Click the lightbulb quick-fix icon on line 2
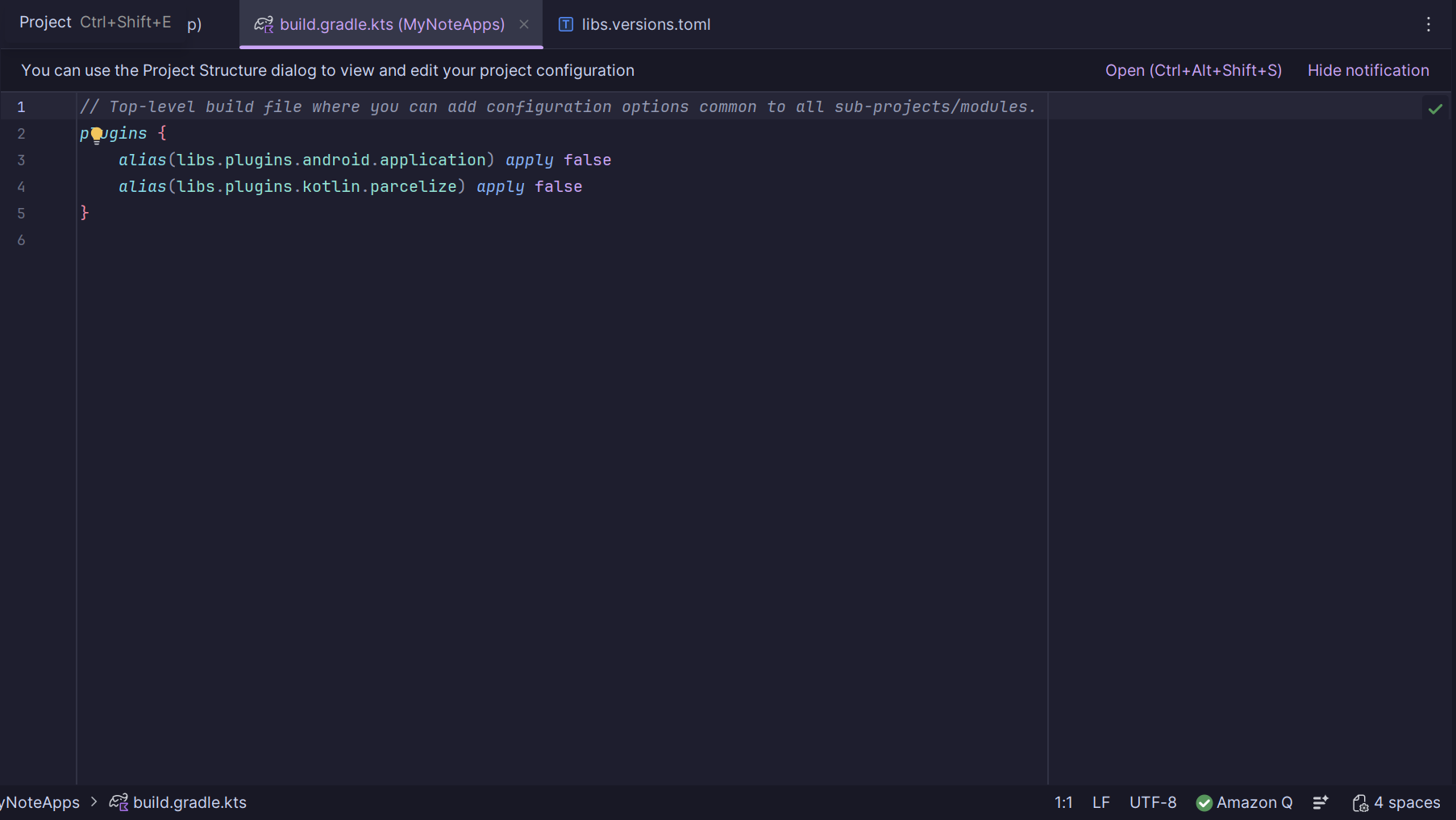This screenshot has height=820, width=1456. click(x=97, y=135)
